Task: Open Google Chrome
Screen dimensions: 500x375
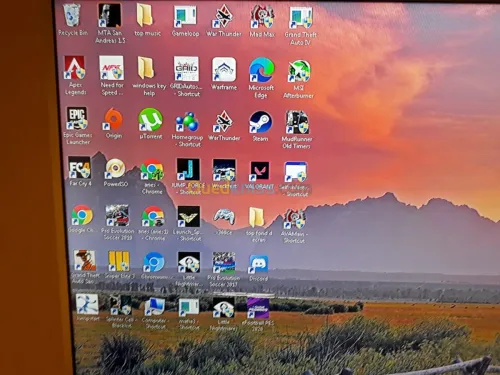Action: [82, 215]
